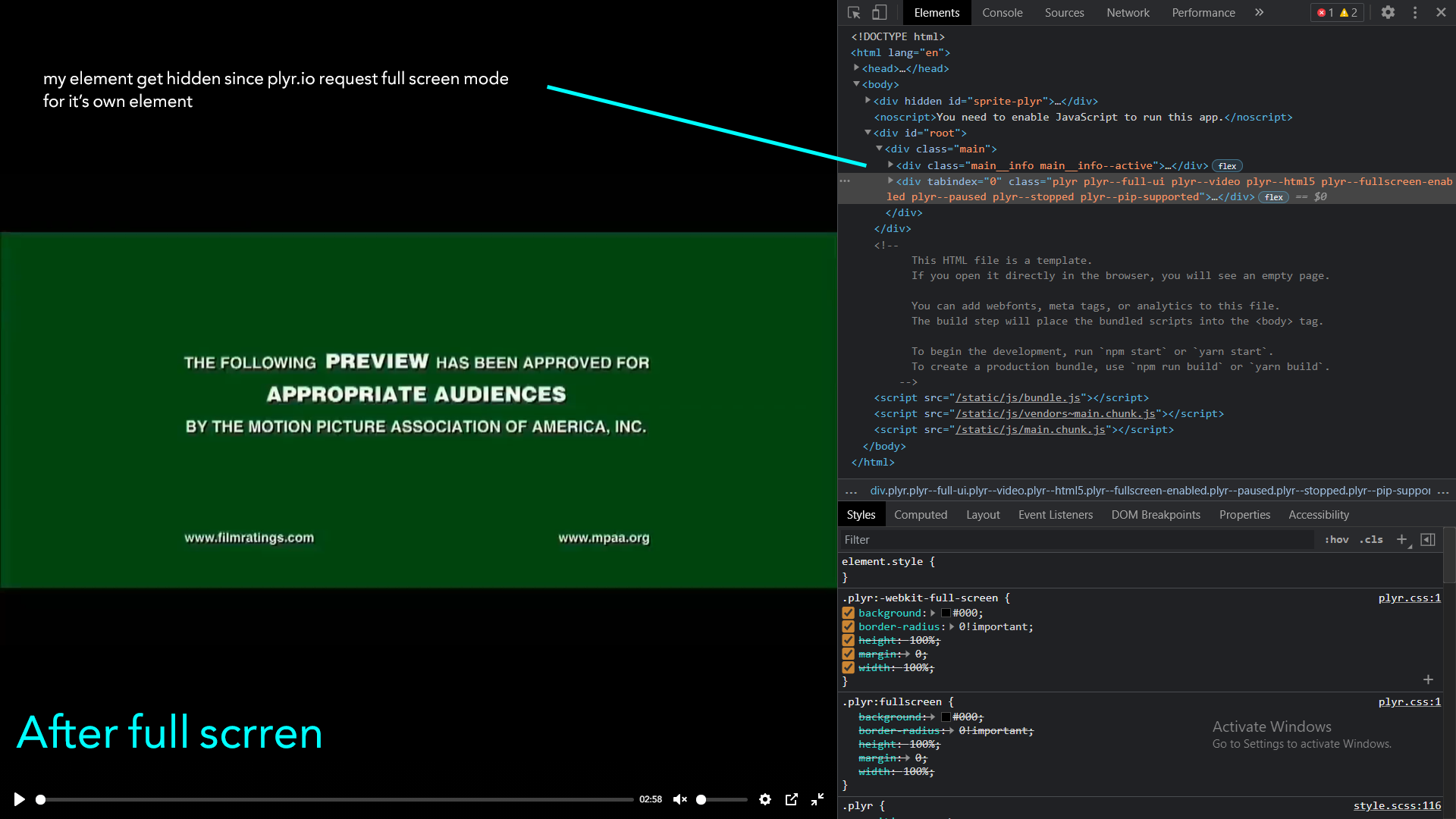Adjust the volume slider

coord(721,799)
